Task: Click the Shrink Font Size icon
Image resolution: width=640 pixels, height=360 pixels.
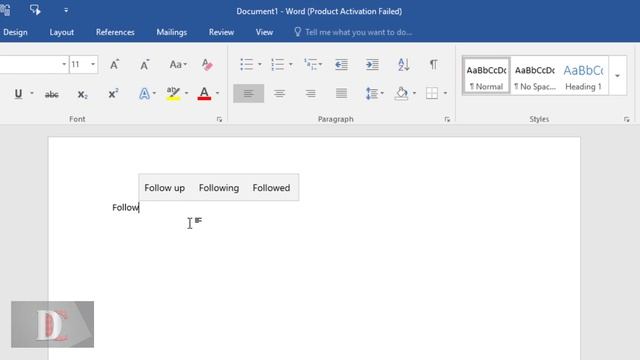Action: pos(144,64)
